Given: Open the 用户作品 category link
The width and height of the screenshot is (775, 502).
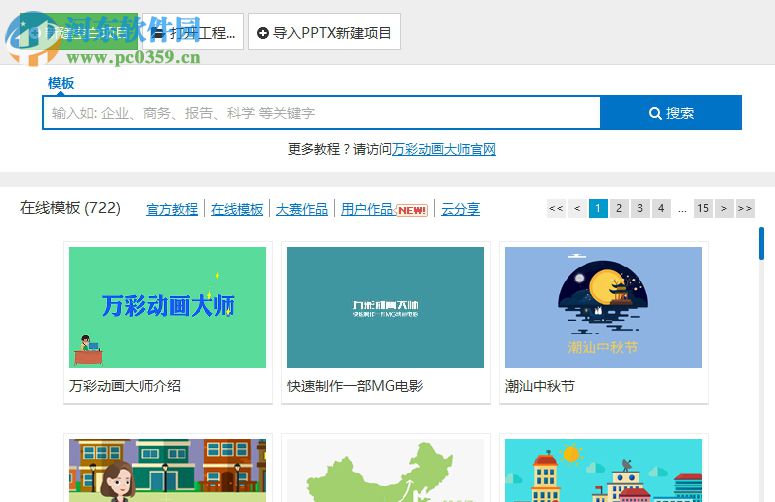Looking at the screenshot, I should 367,209.
